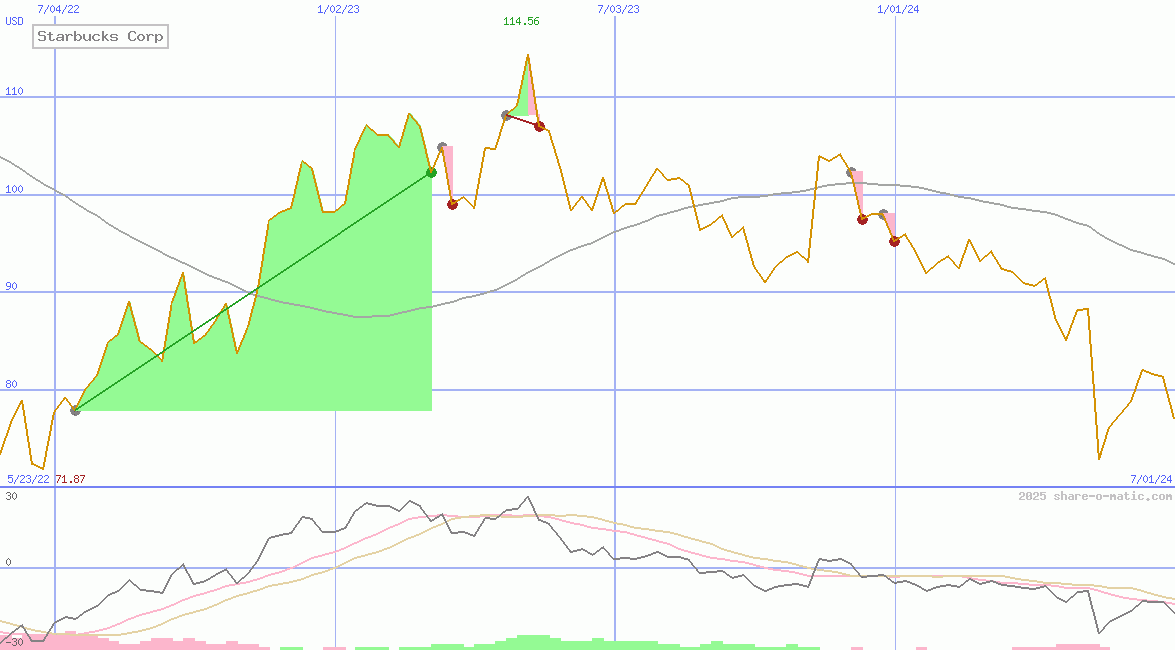Click the 5/23/22 start date label
The height and width of the screenshot is (650, 1175).
[x=28, y=479]
